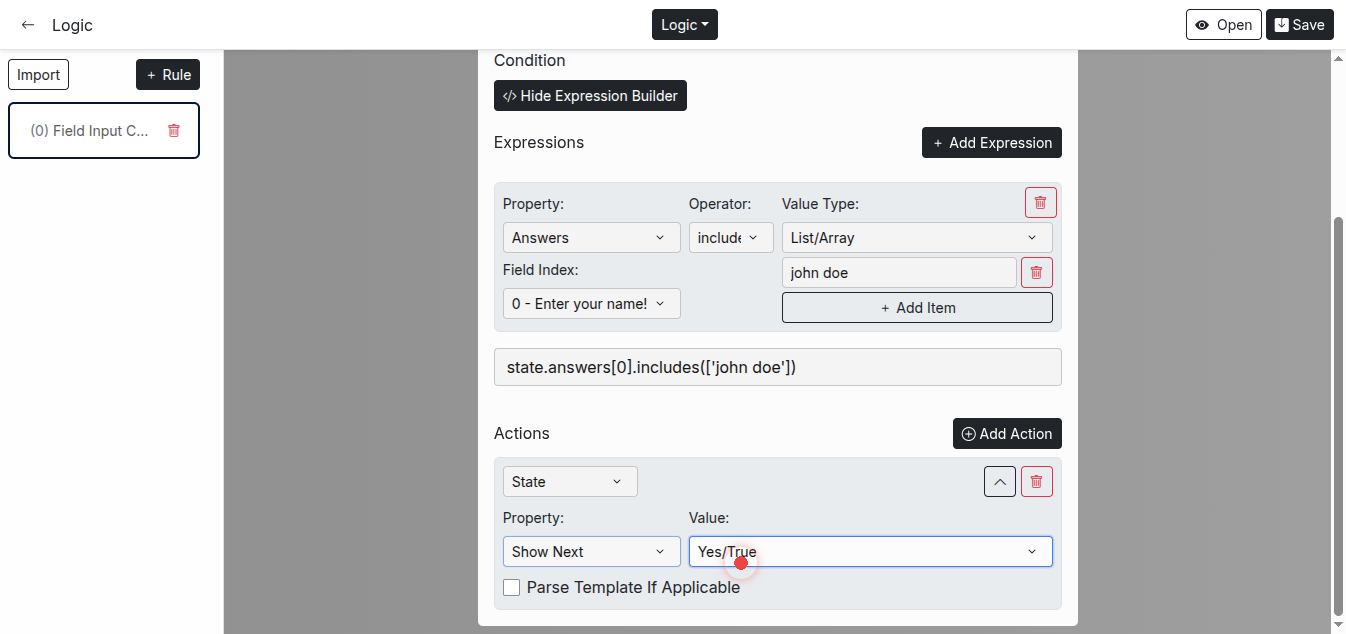Remove the 'john doe' list item

1036,273
